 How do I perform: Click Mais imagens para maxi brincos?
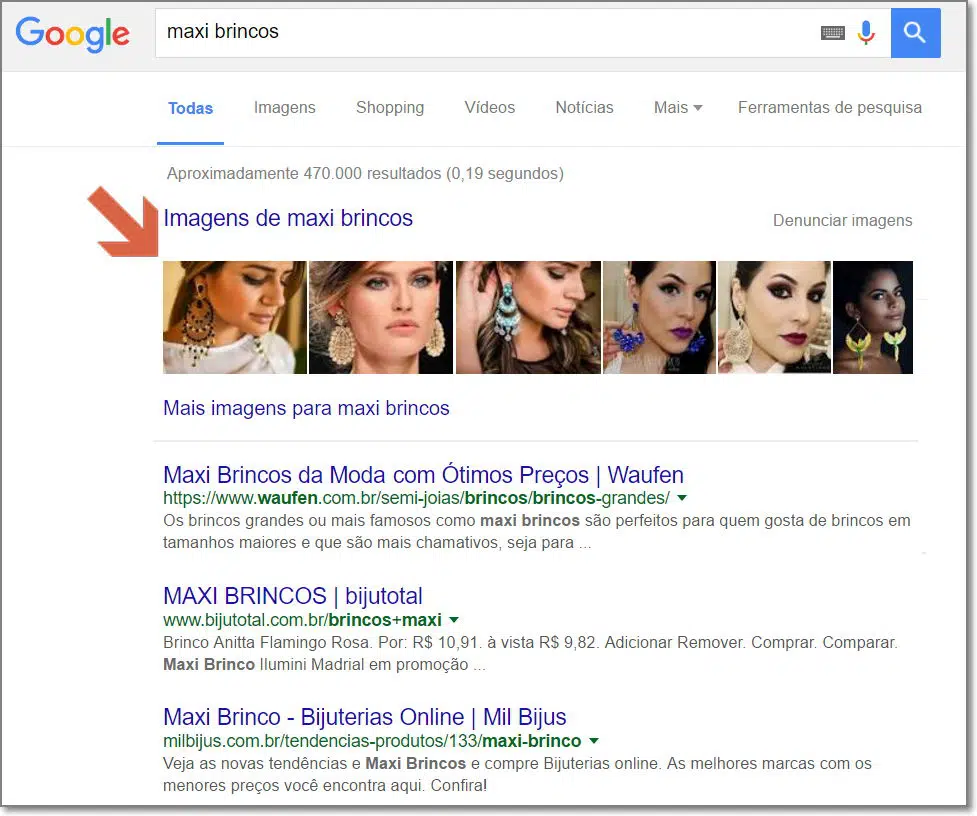point(306,409)
